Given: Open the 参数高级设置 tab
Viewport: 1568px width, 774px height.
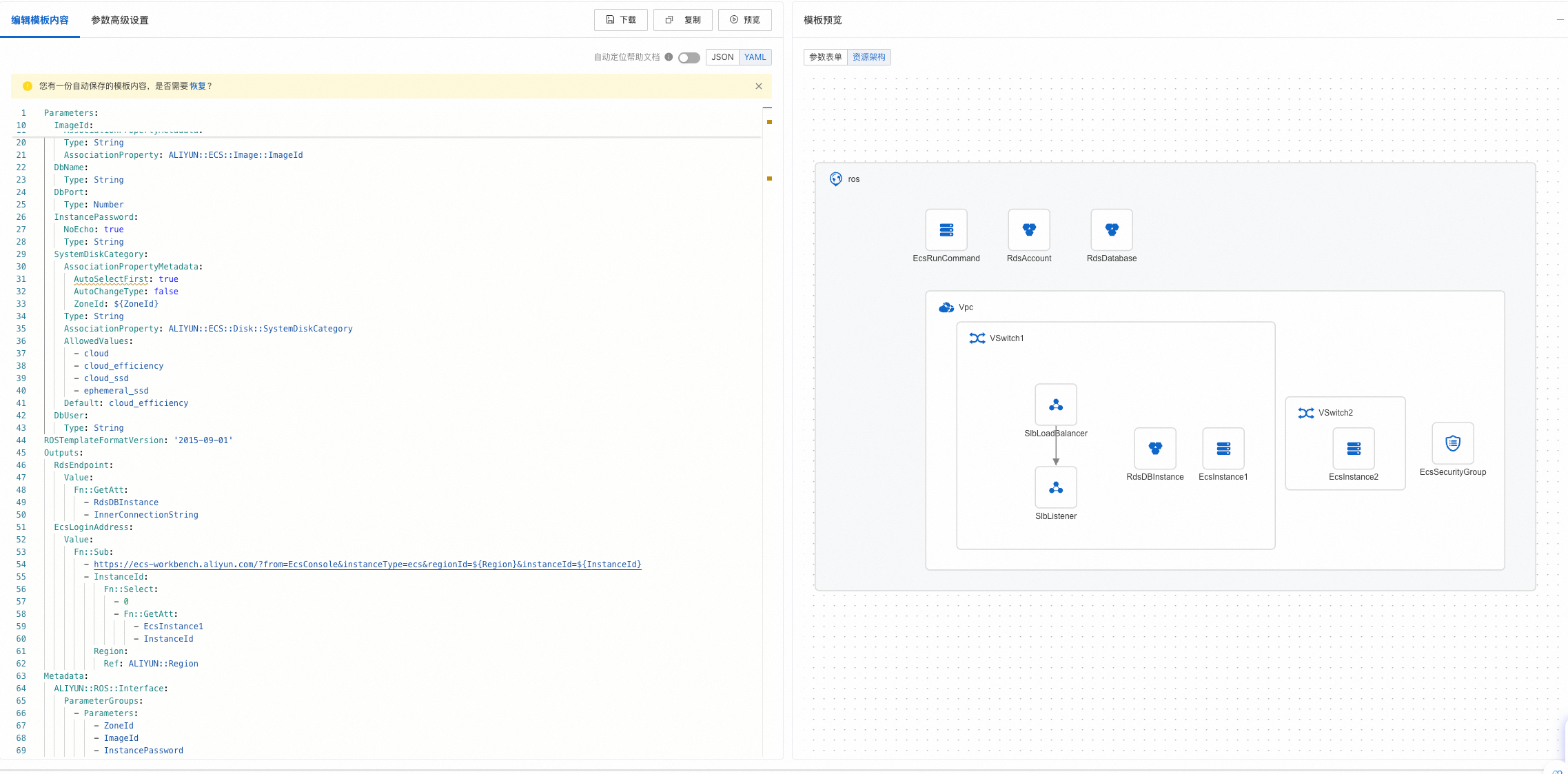Looking at the screenshot, I should tap(119, 20).
